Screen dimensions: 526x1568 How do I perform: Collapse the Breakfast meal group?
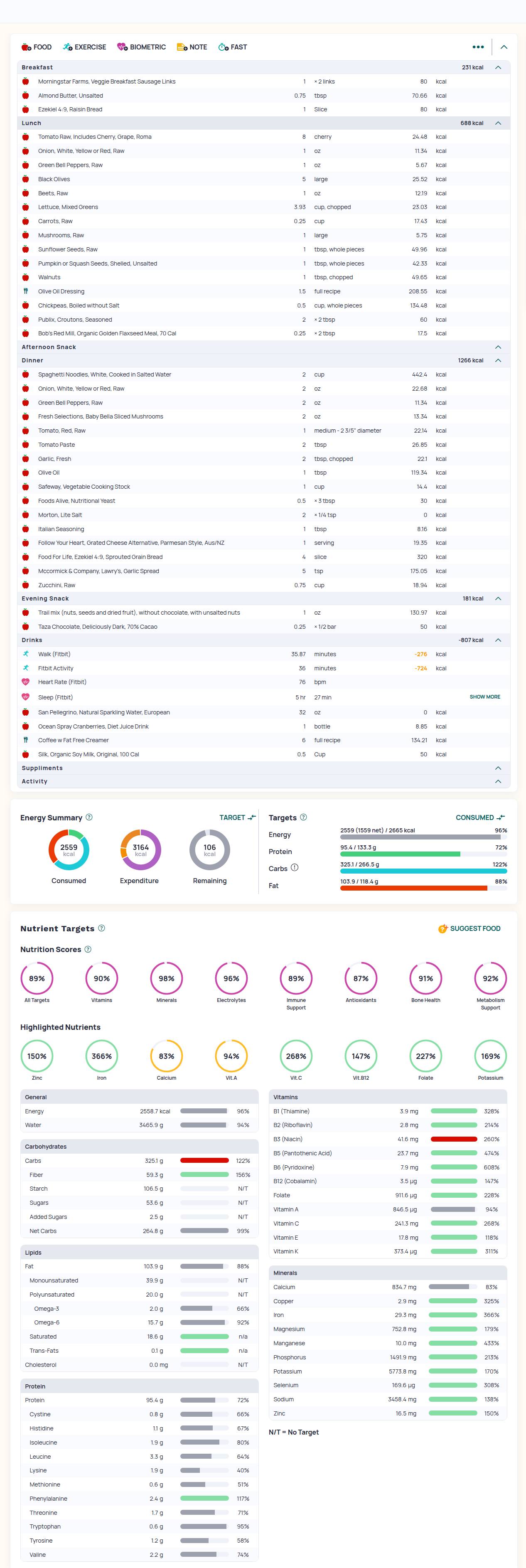(498, 68)
